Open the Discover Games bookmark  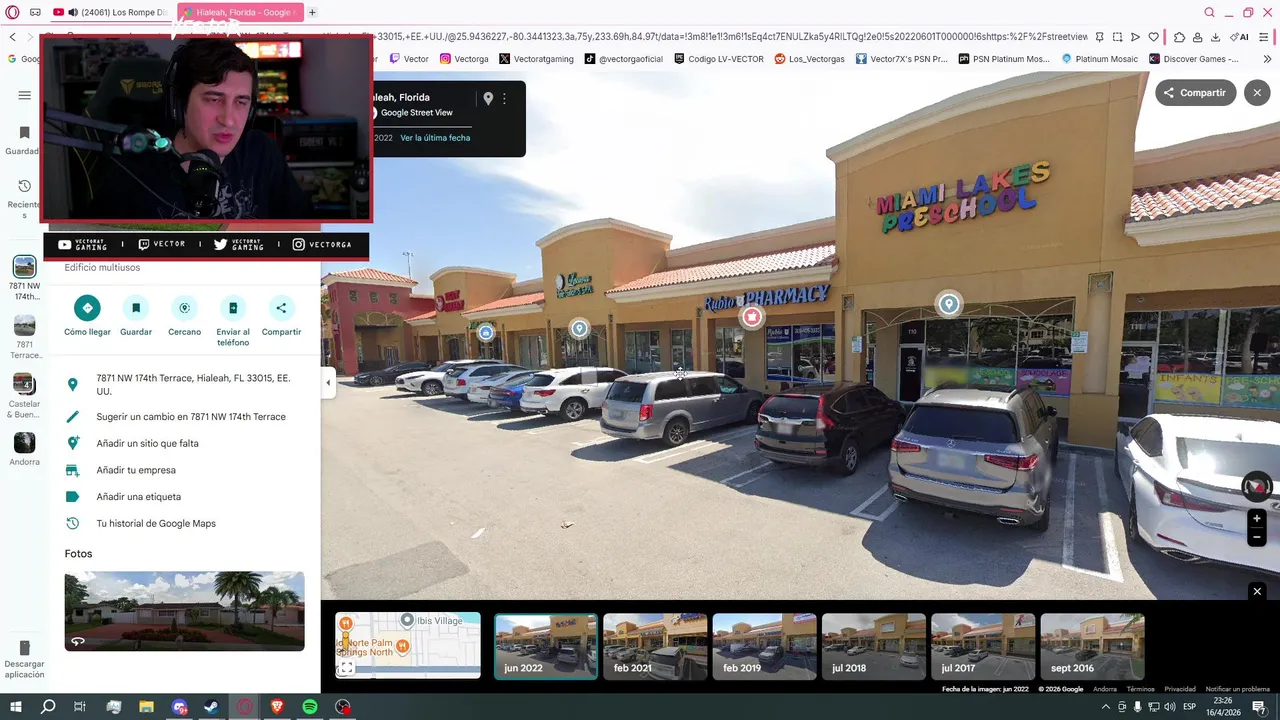[x=1194, y=59]
